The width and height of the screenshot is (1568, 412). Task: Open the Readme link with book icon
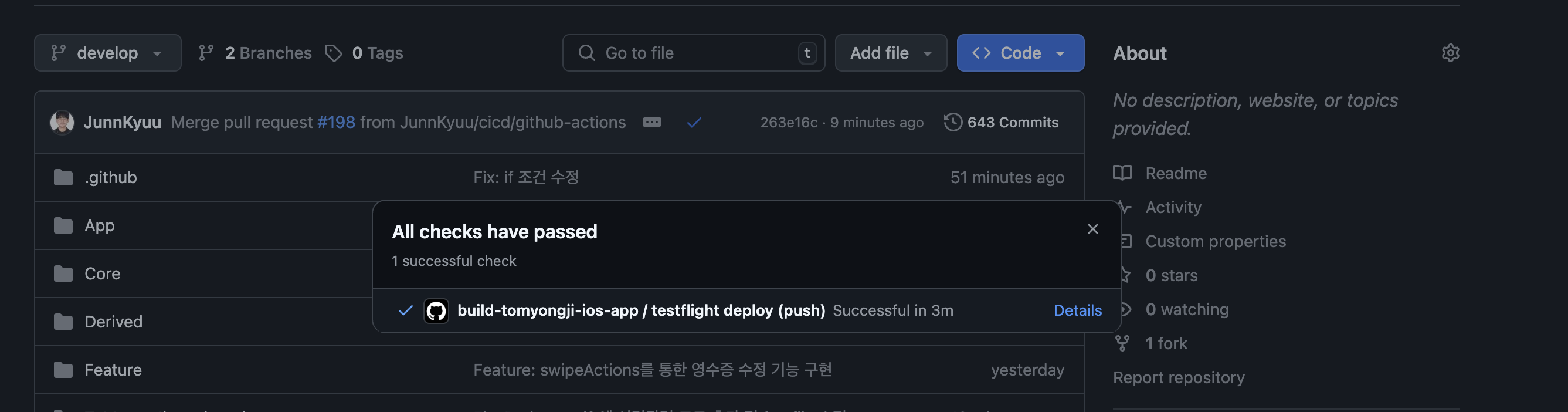point(1175,173)
